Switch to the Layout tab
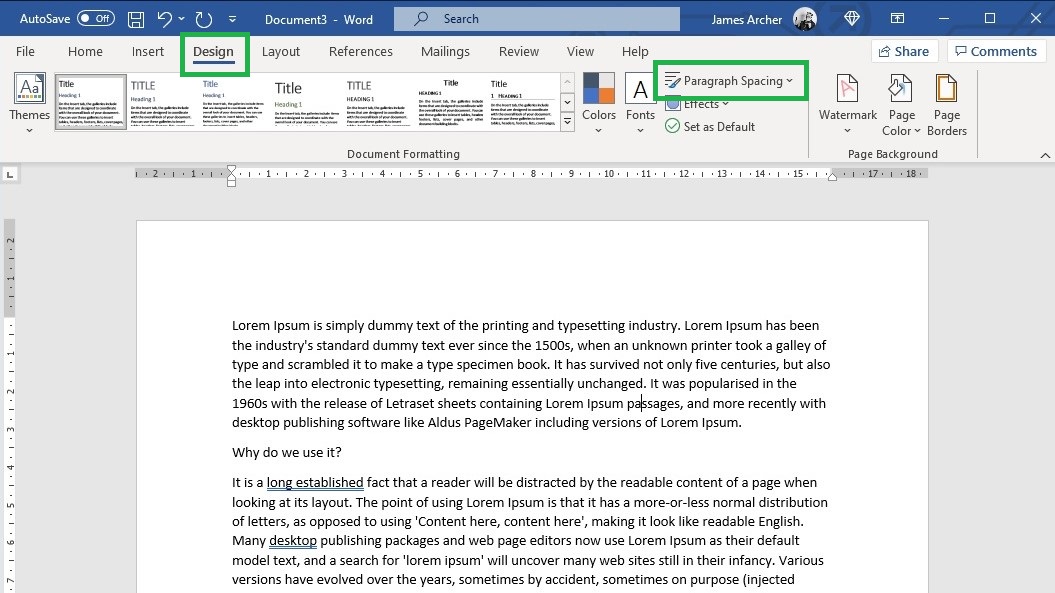 281,52
